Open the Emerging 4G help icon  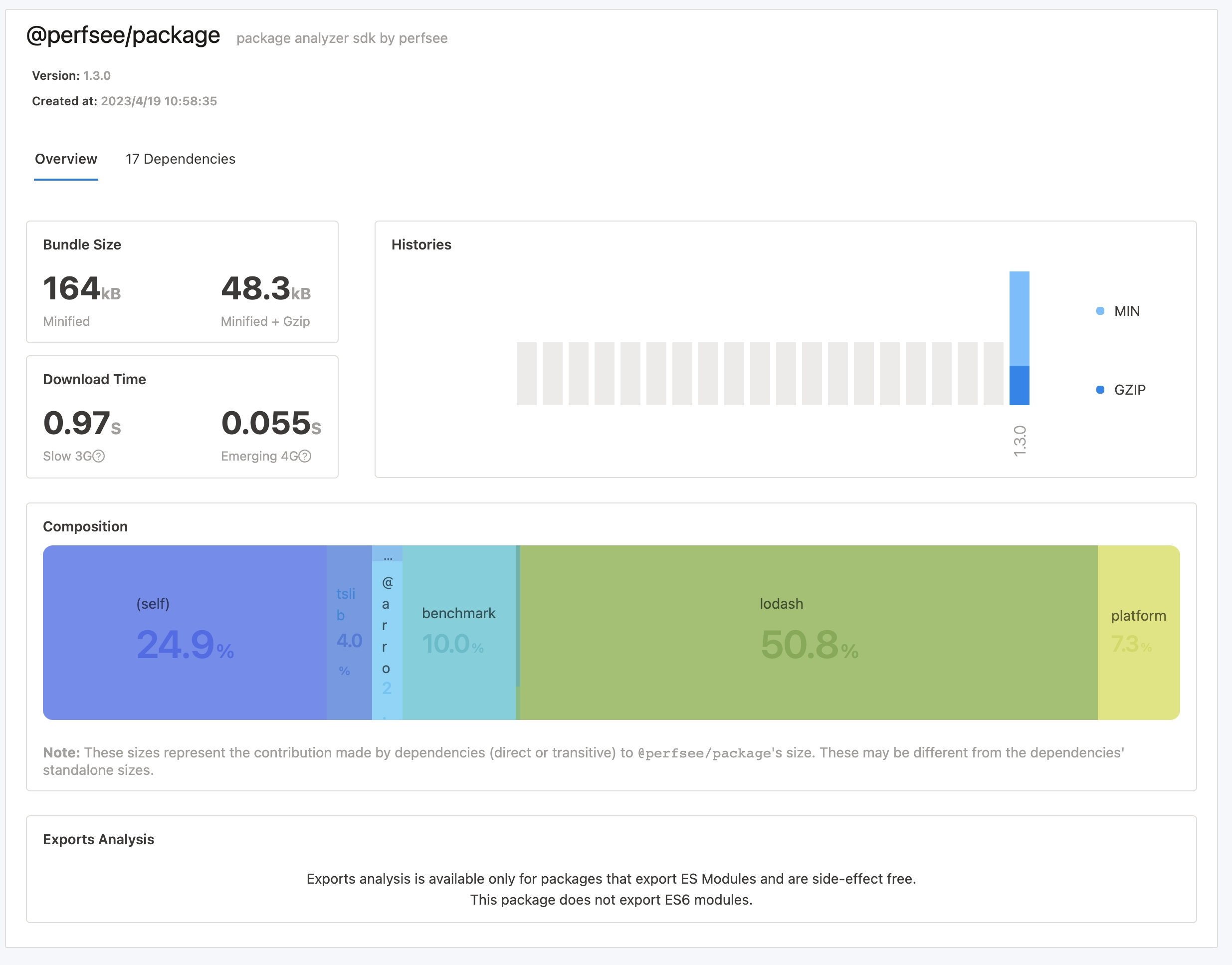pos(305,456)
